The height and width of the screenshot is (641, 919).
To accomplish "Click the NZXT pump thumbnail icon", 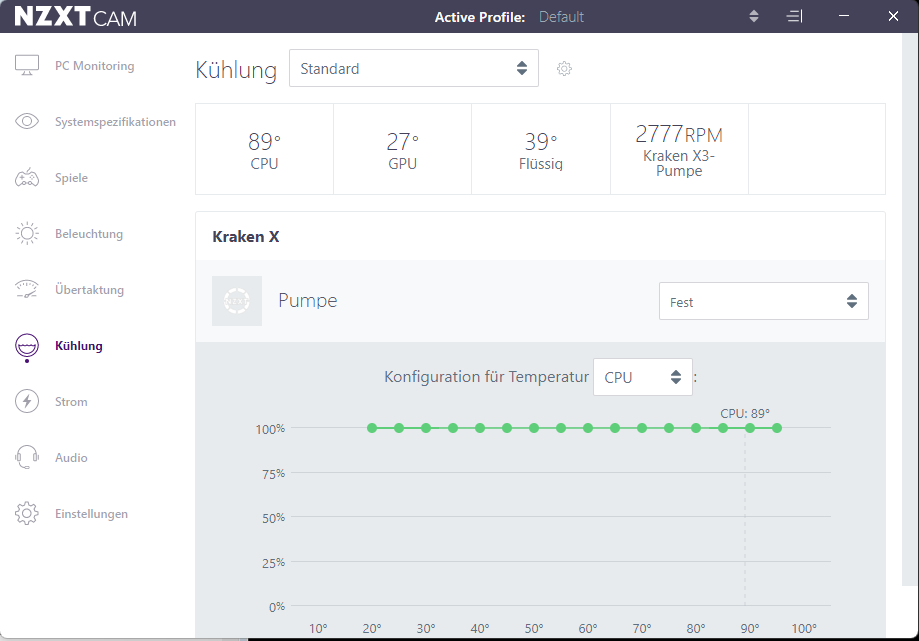I will [237, 301].
